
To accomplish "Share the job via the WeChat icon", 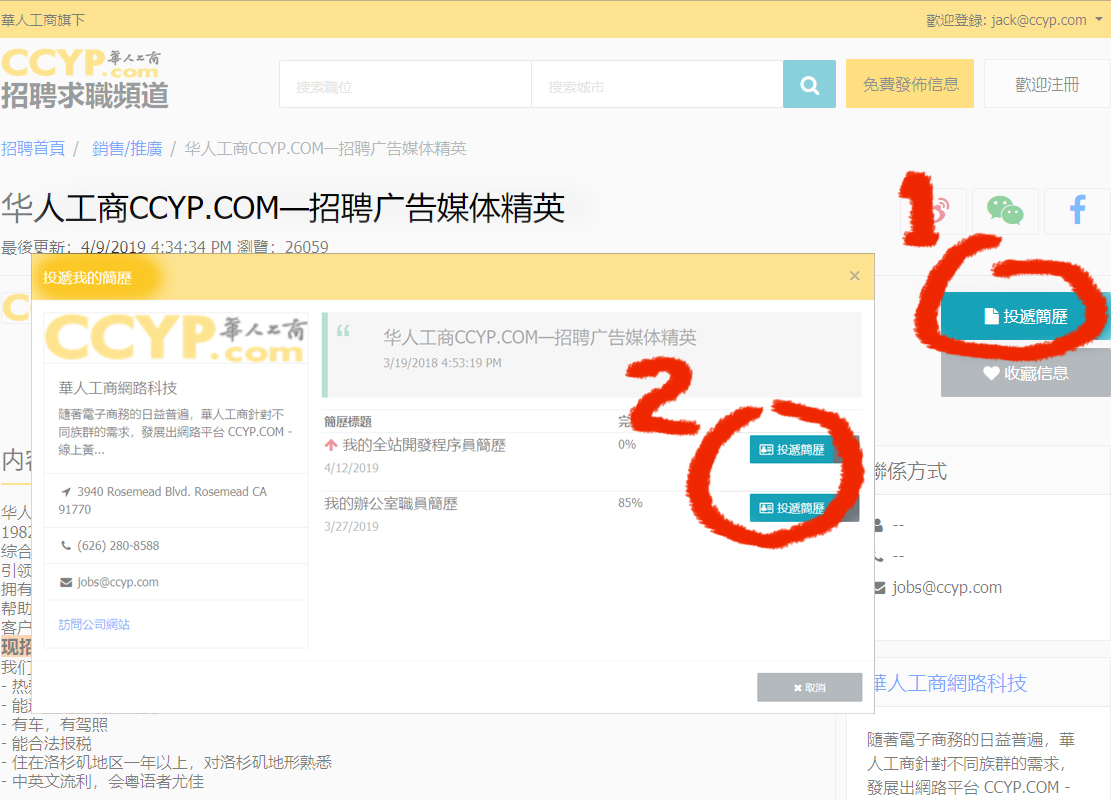I will click(1005, 210).
